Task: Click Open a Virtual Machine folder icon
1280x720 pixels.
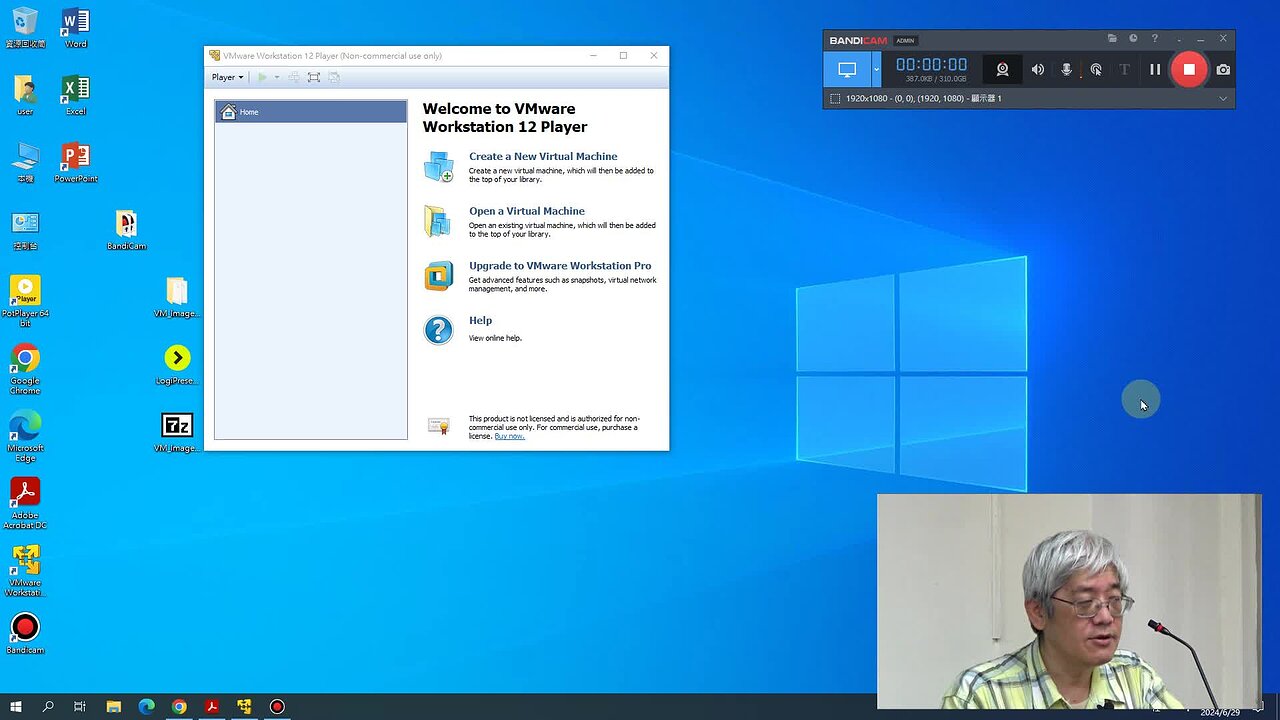Action: [438, 221]
